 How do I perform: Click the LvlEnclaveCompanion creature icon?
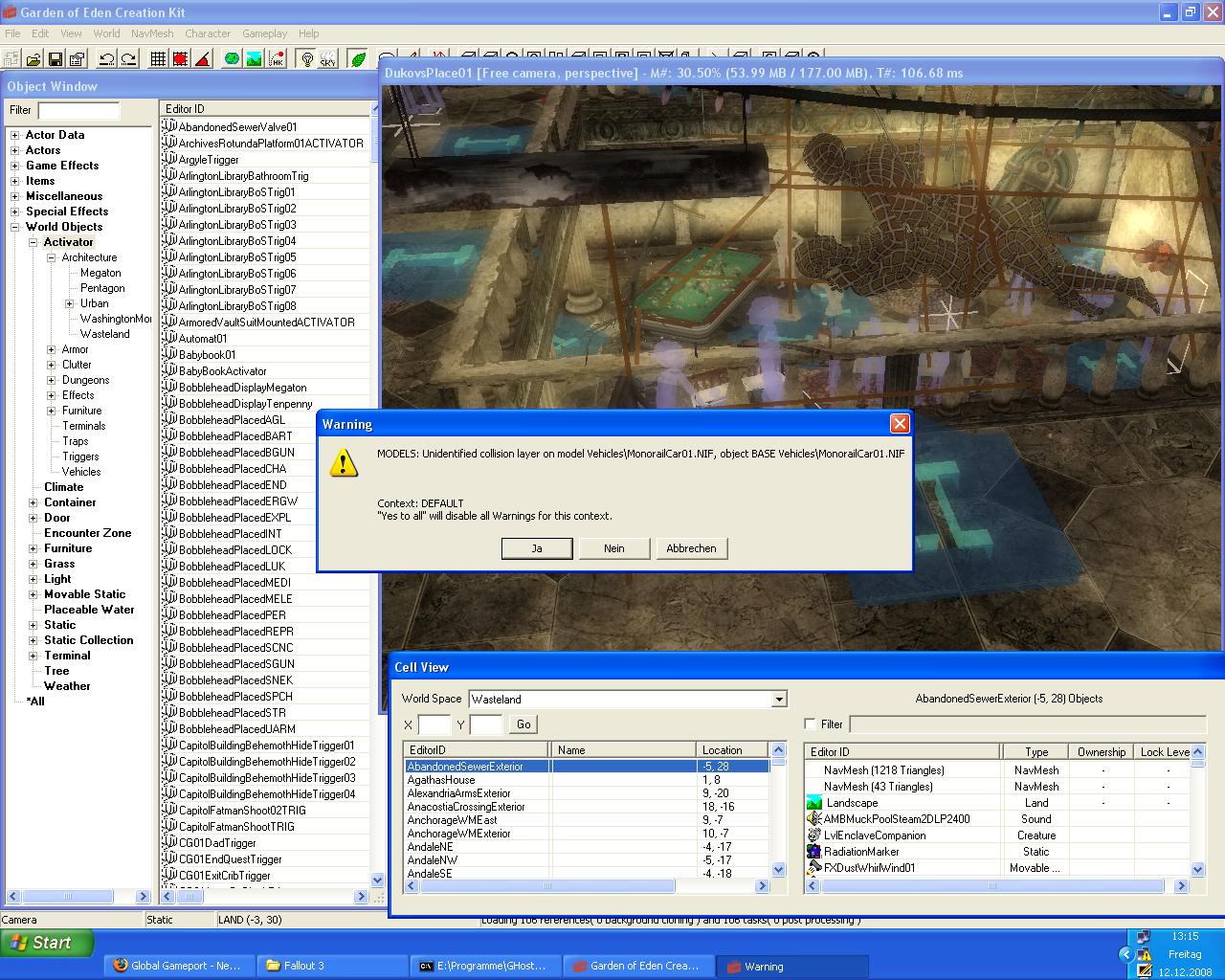coord(814,835)
